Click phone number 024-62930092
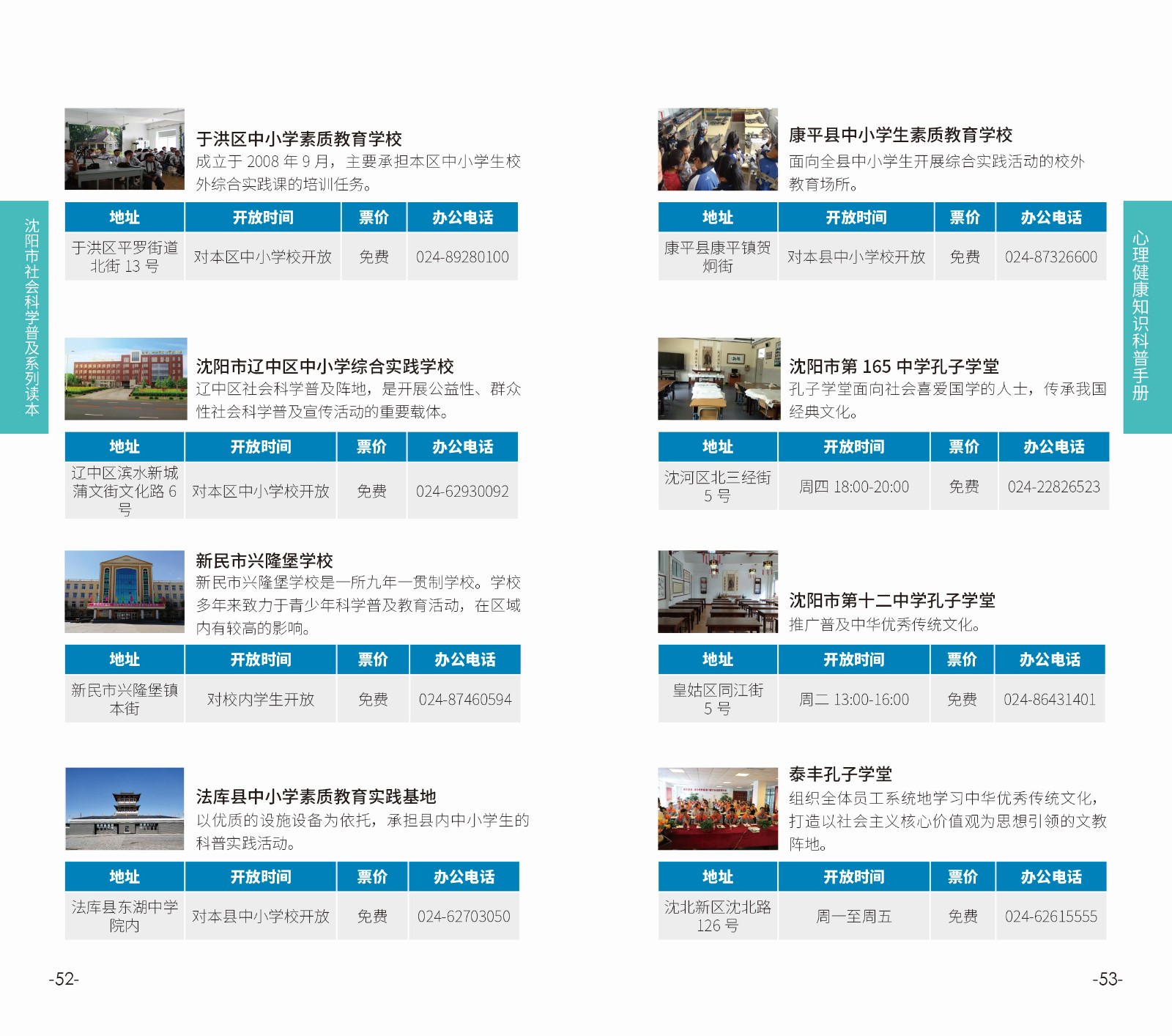Viewport: 1172px width, 1036px height. (462, 492)
